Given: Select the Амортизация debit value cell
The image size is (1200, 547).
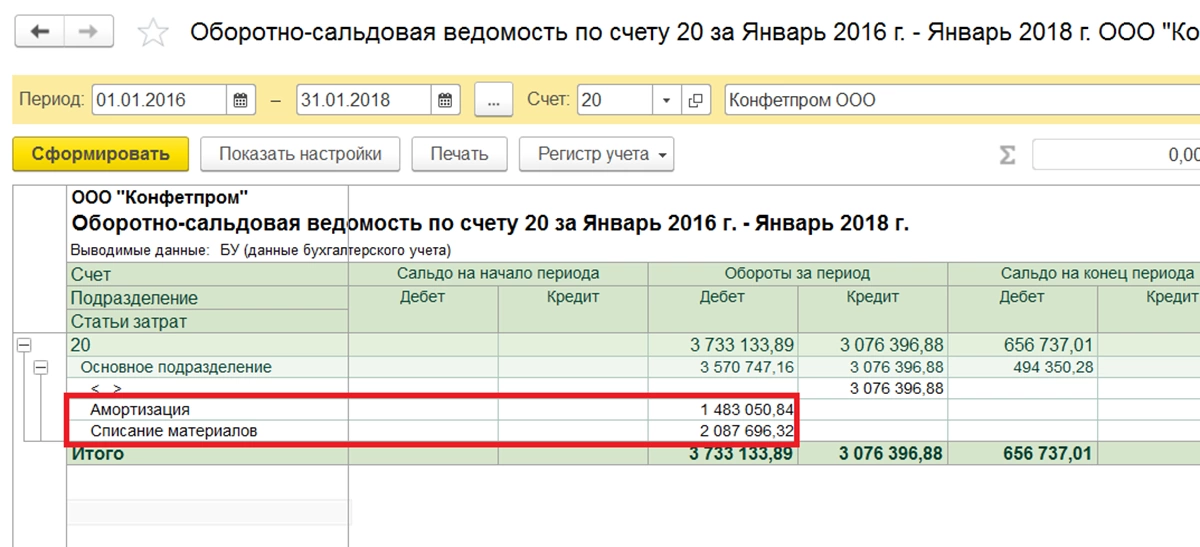Looking at the screenshot, I should coord(723,410).
